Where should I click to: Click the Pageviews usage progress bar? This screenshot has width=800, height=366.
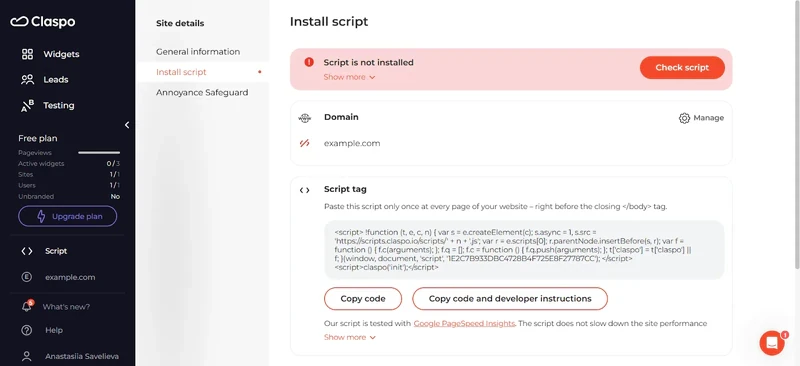pyautogui.click(x=99, y=152)
